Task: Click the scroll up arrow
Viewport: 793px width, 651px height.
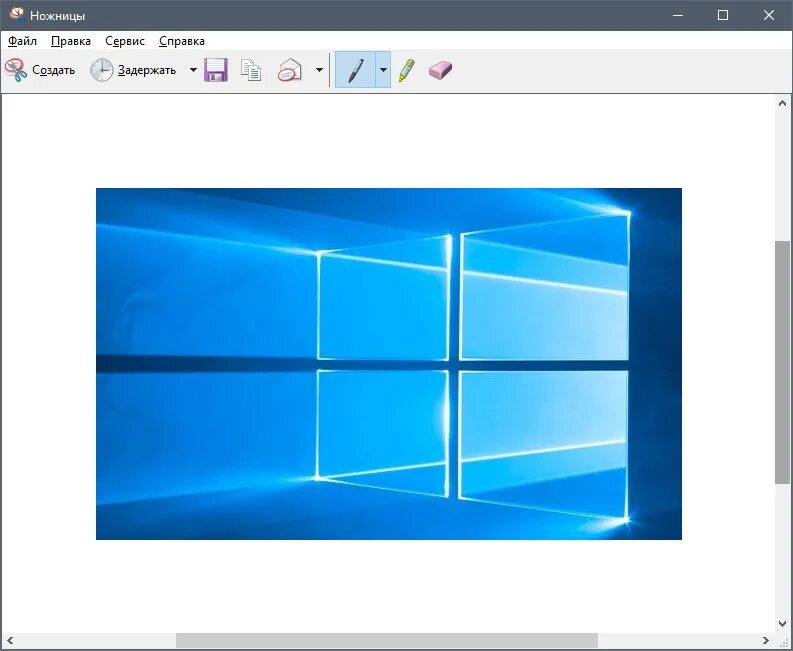Action: point(782,104)
